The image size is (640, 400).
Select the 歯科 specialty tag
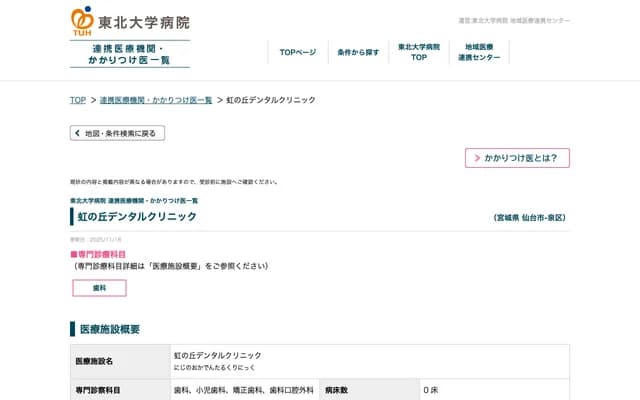99,288
